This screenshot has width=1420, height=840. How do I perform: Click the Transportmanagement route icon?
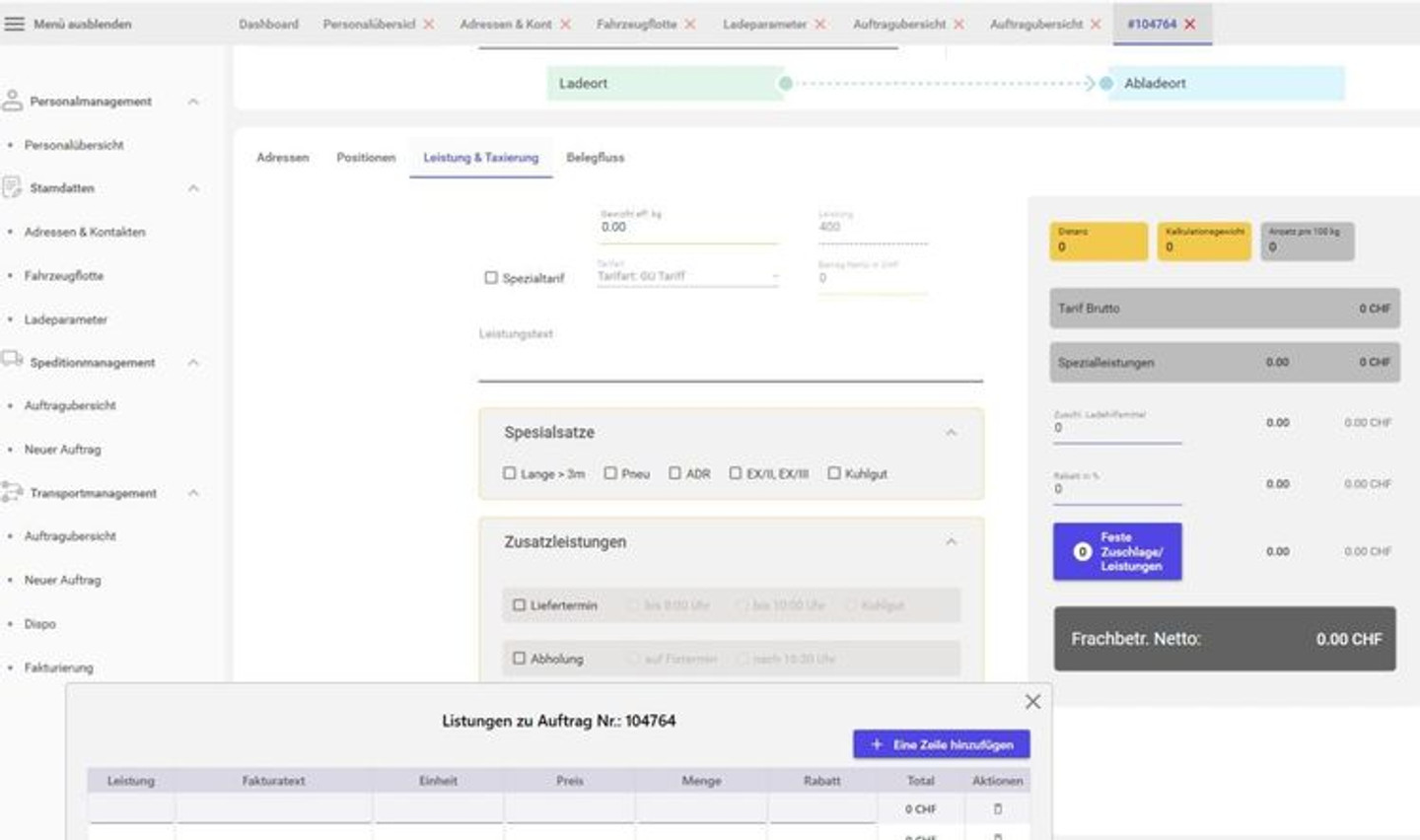click(x=12, y=492)
